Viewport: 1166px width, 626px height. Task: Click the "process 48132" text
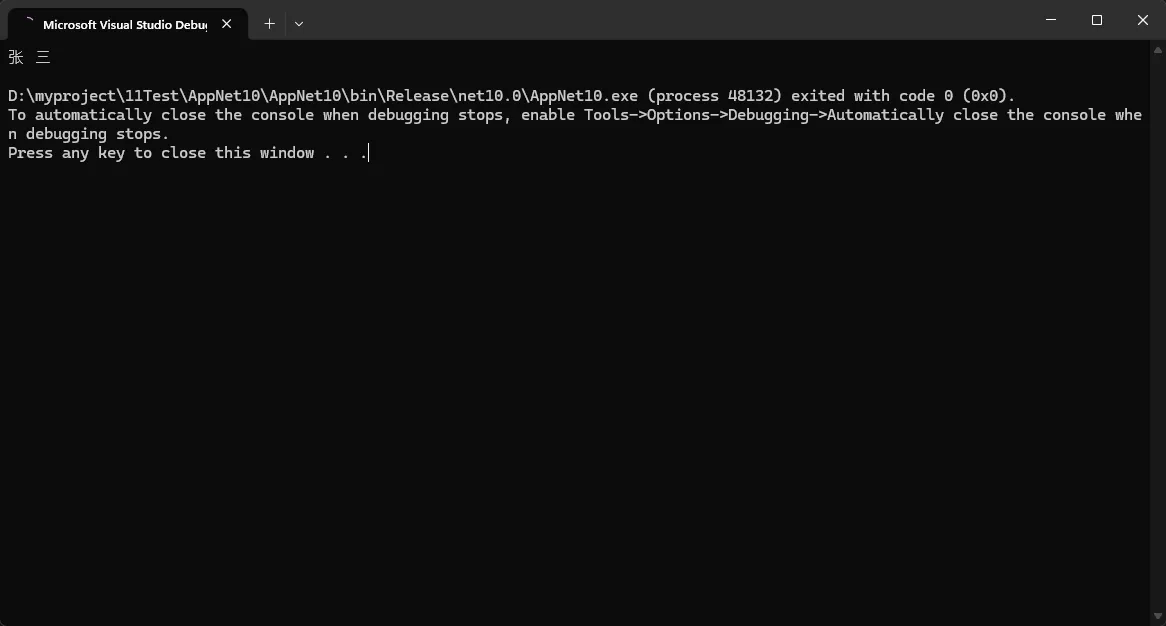tap(718, 96)
